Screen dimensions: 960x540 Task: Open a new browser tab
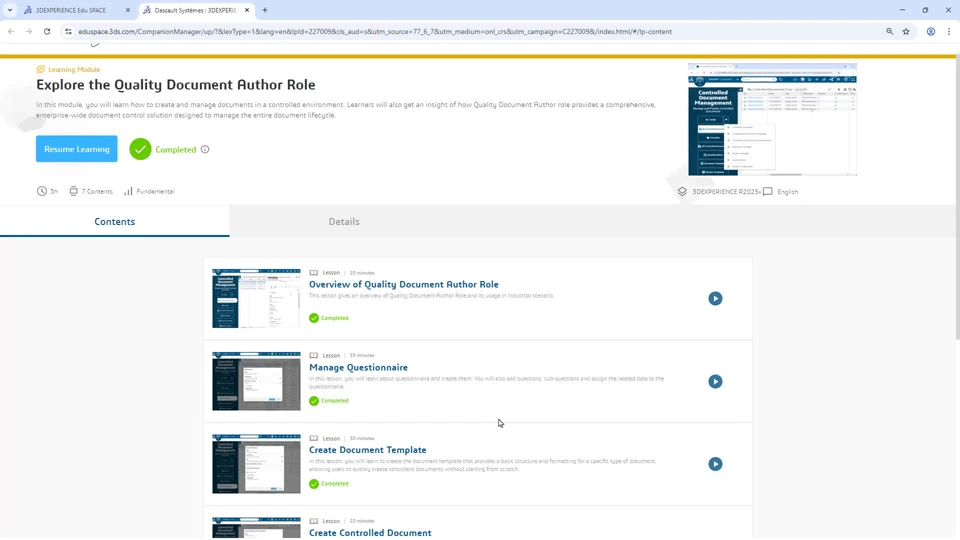[265, 10]
